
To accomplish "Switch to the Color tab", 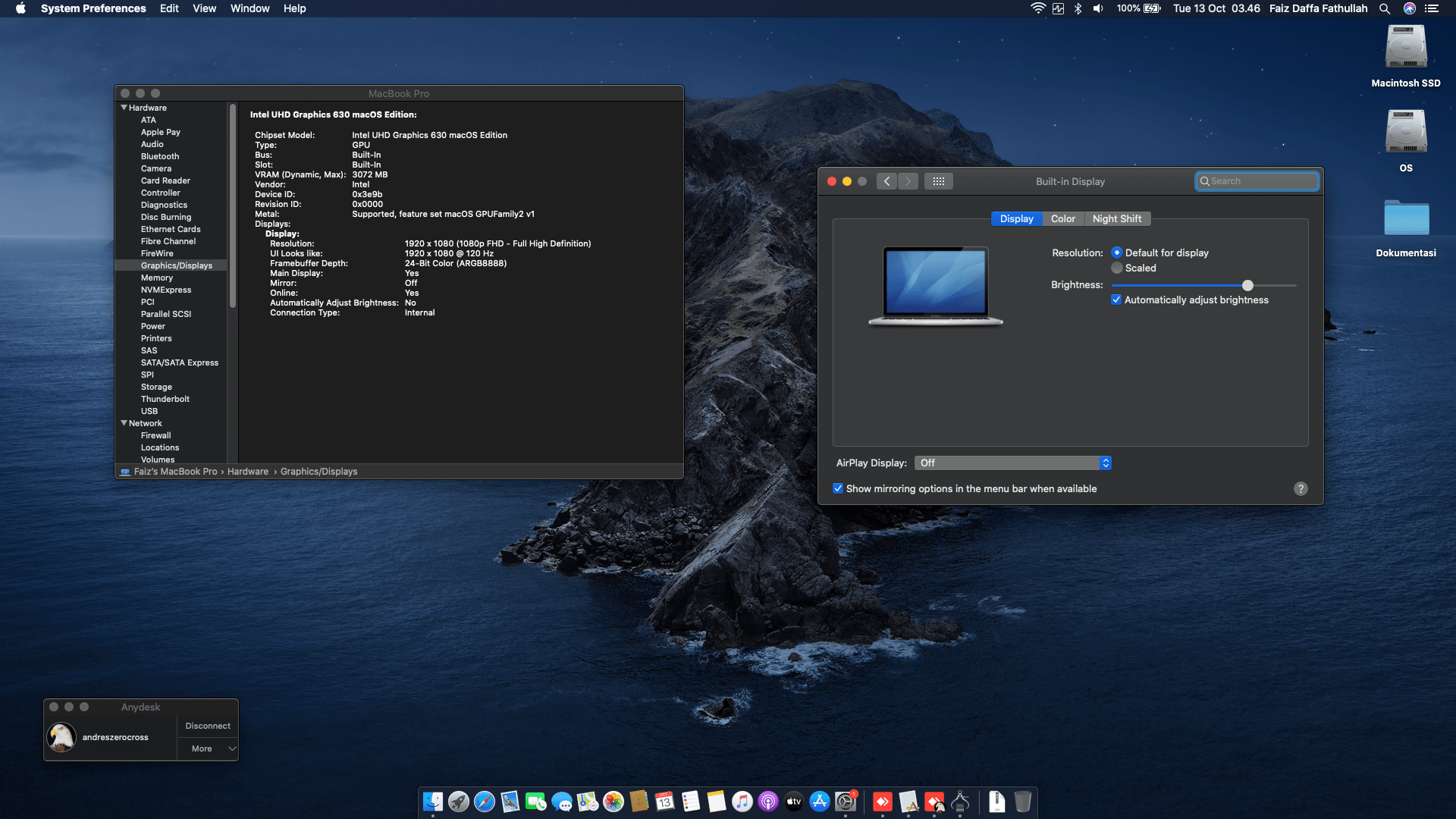I will [x=1062, y=218].
